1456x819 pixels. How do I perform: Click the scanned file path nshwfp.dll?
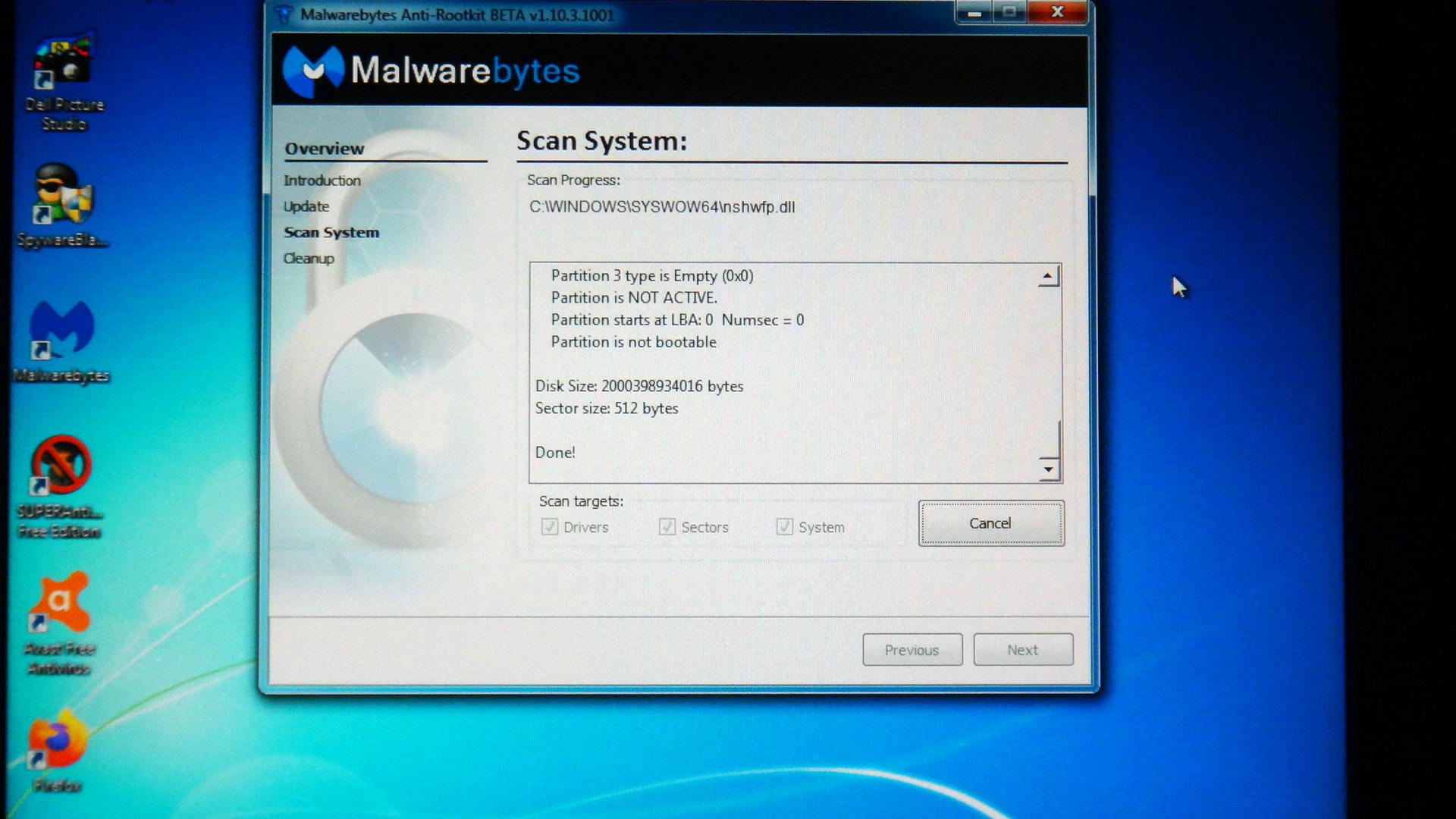point(662,207)
